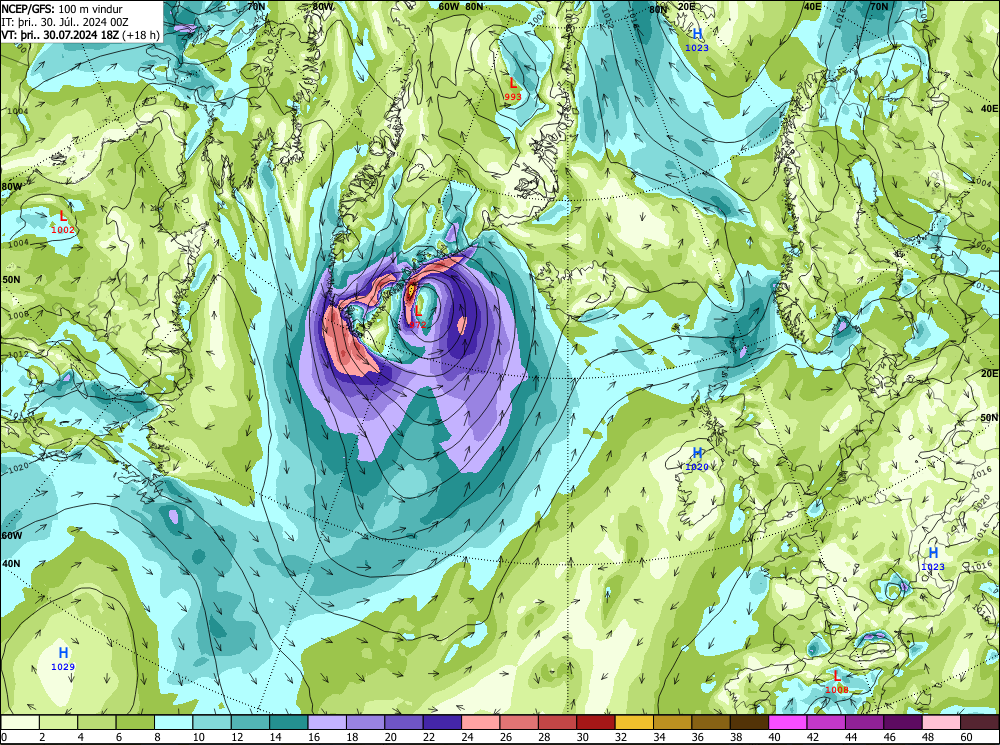1000x745 pixels.
Task: Click the 24–26 salmon pink legend swatch
Action: (x=481, y=722)
